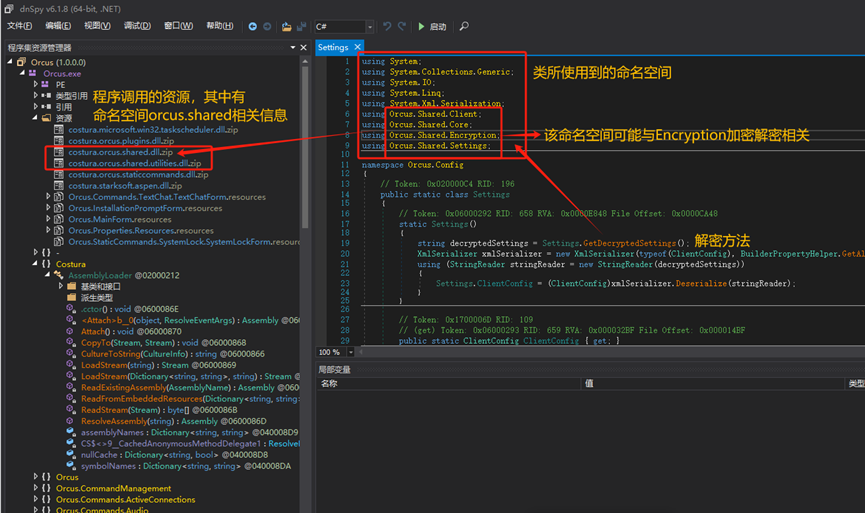Viewport: 865px width, 513px height.
Task: Click the Orcus.Commands.ActiveConnections namespace
Action: tap(125, 499)
